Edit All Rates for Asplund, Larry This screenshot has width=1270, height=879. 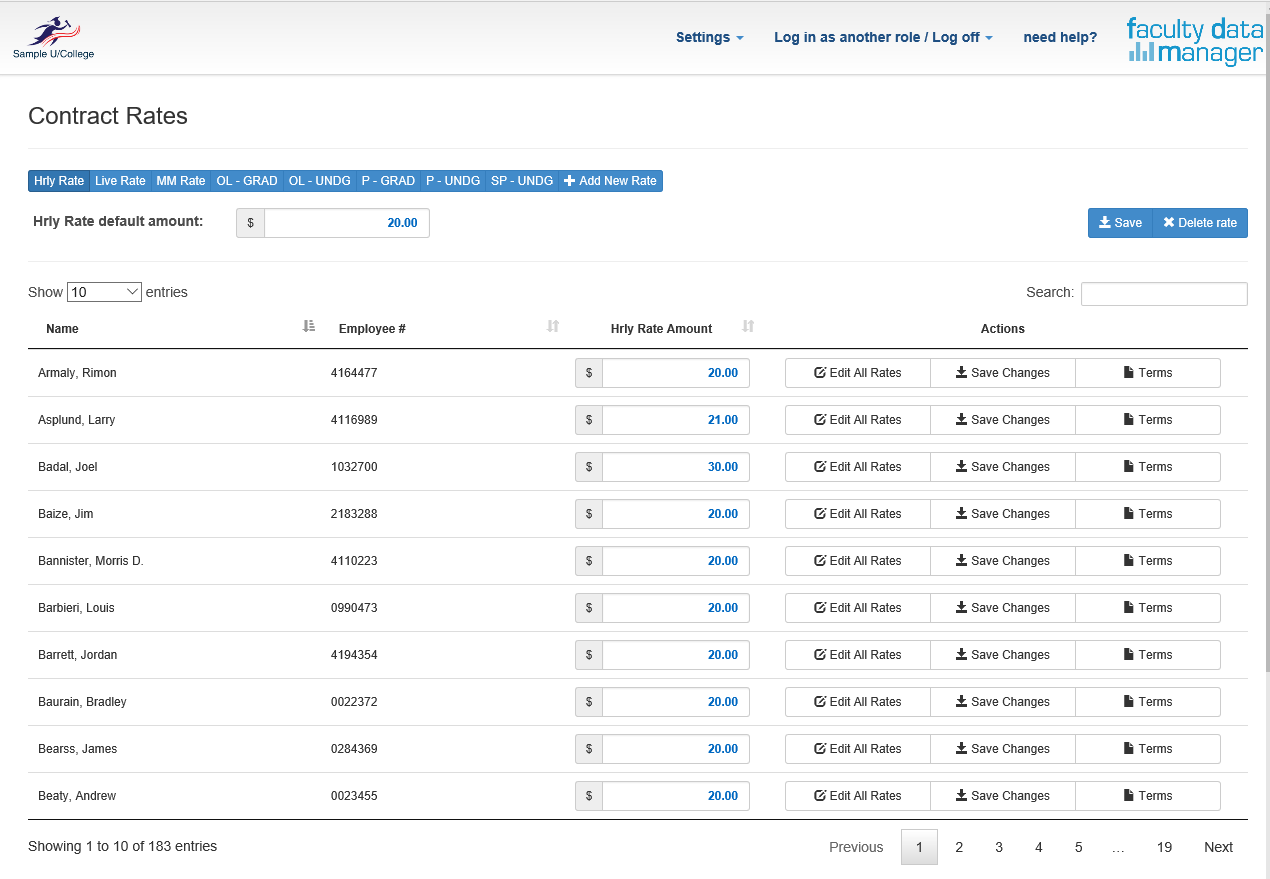[x=858, y=420]
